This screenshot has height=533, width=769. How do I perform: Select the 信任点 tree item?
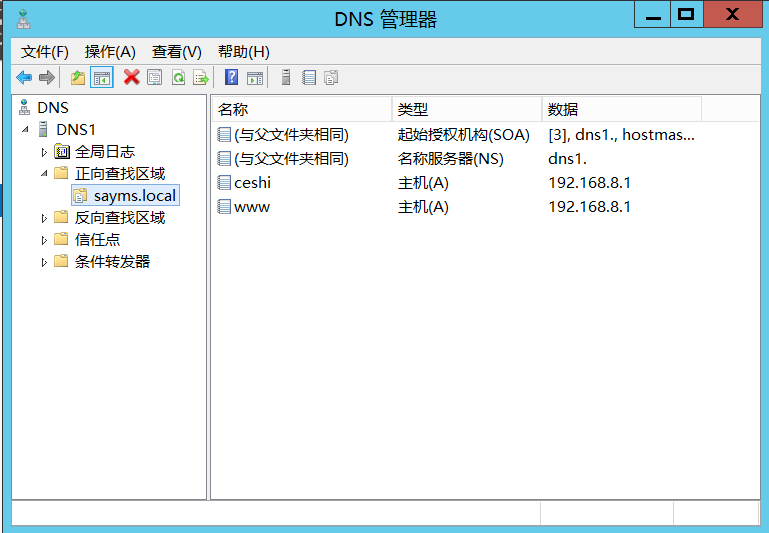point(98,239)
